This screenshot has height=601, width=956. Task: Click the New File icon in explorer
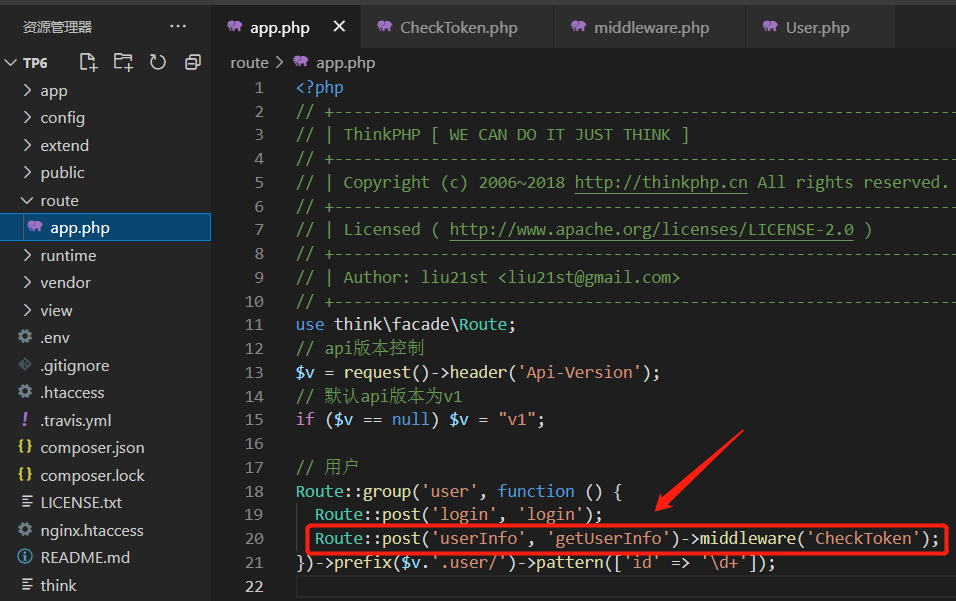pyautogui.click(x=89, y=62)
